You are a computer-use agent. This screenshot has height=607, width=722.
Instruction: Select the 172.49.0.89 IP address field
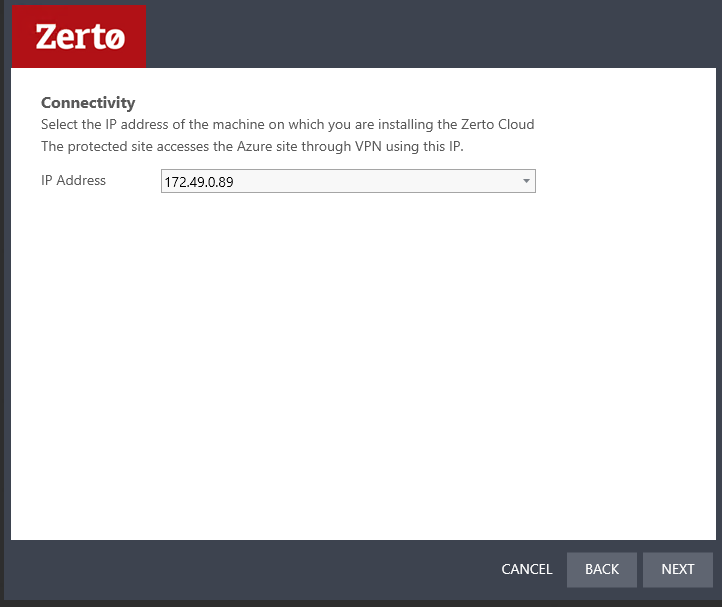[348, 181]
